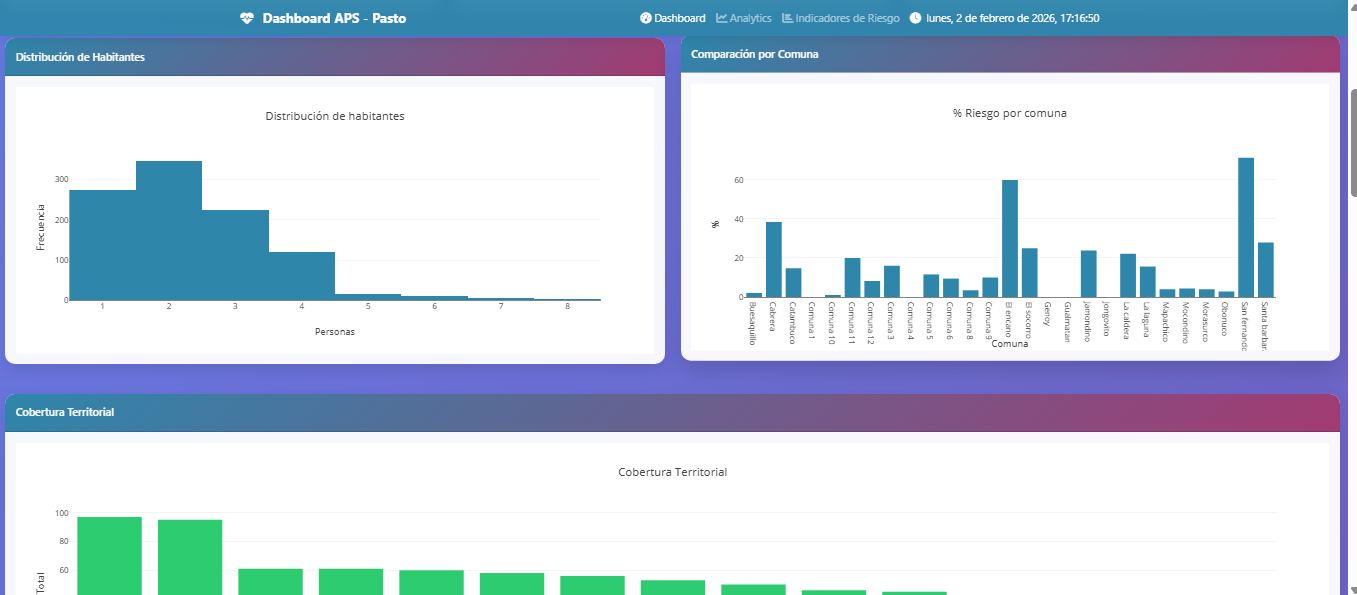Click the Obonuco axis label
This screenshot has width=1357, height=595.
pyautogui.click(x=1225, y=319)
